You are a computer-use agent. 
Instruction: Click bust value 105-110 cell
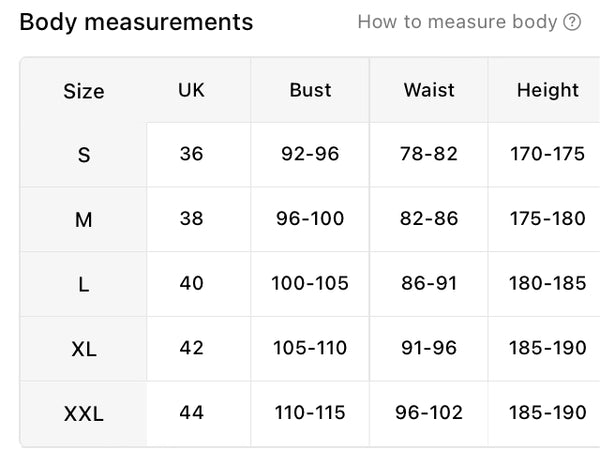pyautogui.click(x=310, y=348)
